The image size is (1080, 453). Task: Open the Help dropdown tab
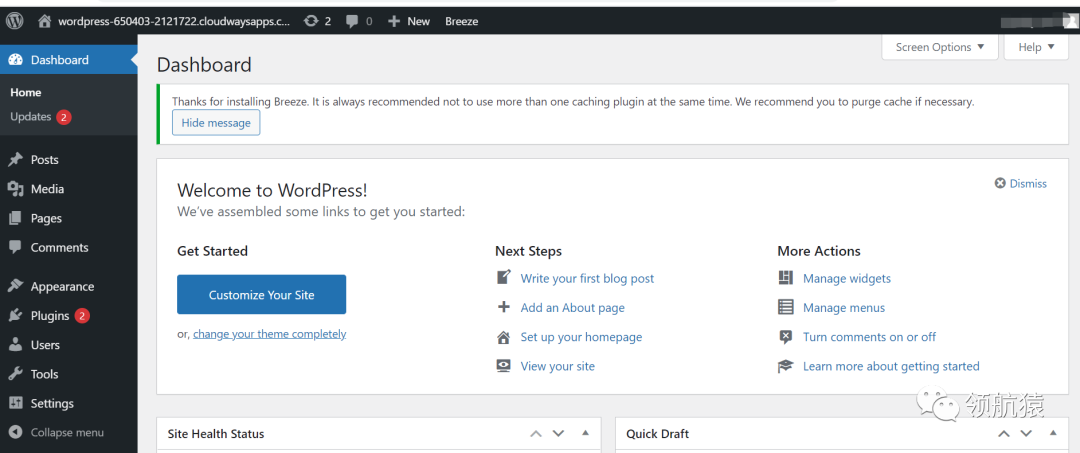click(1036, 47)
